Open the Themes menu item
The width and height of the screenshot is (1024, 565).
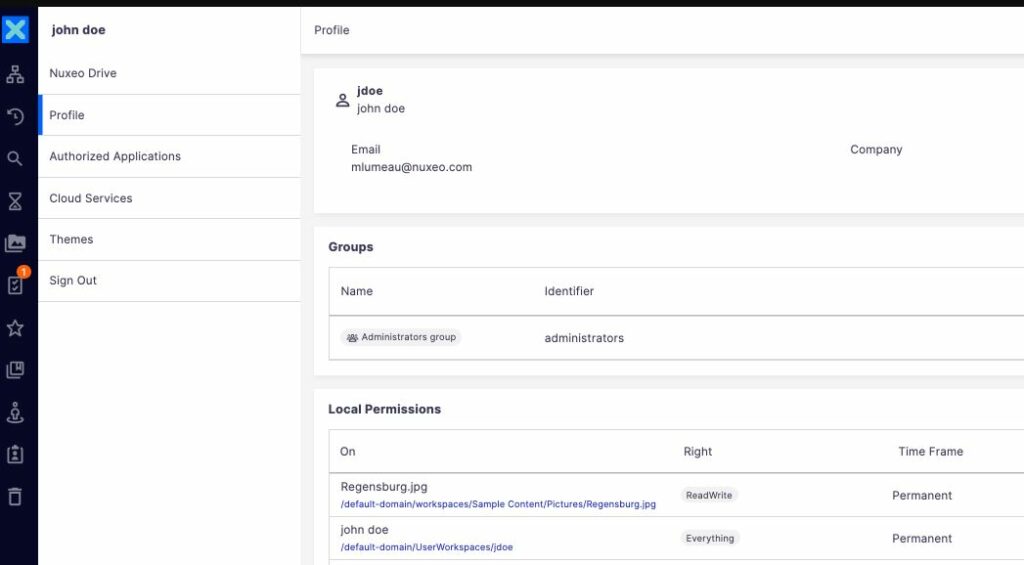click(169, 239)
